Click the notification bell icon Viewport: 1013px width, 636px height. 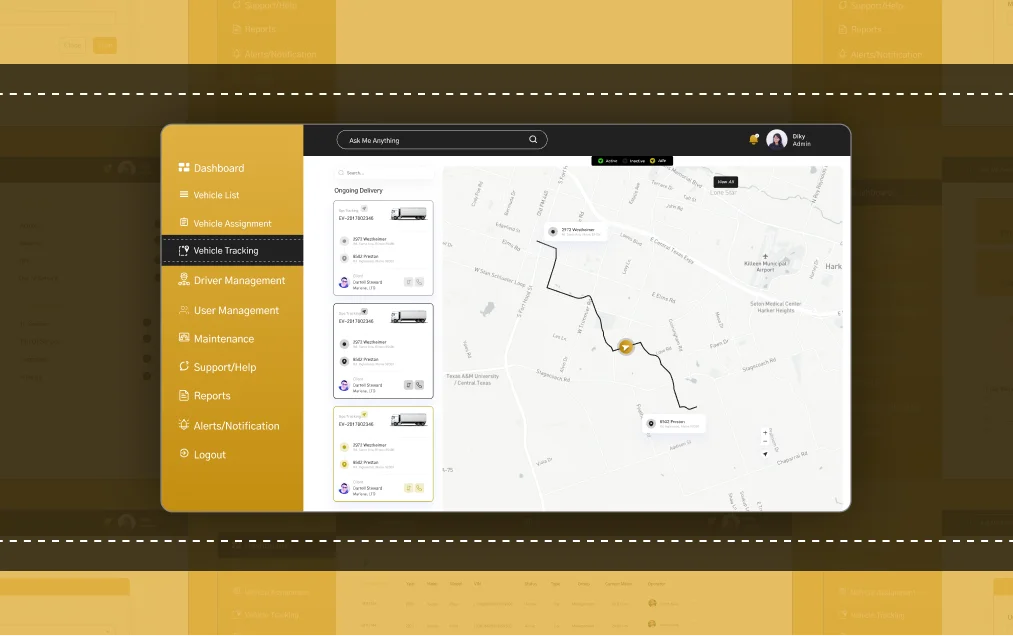point(753,140)
